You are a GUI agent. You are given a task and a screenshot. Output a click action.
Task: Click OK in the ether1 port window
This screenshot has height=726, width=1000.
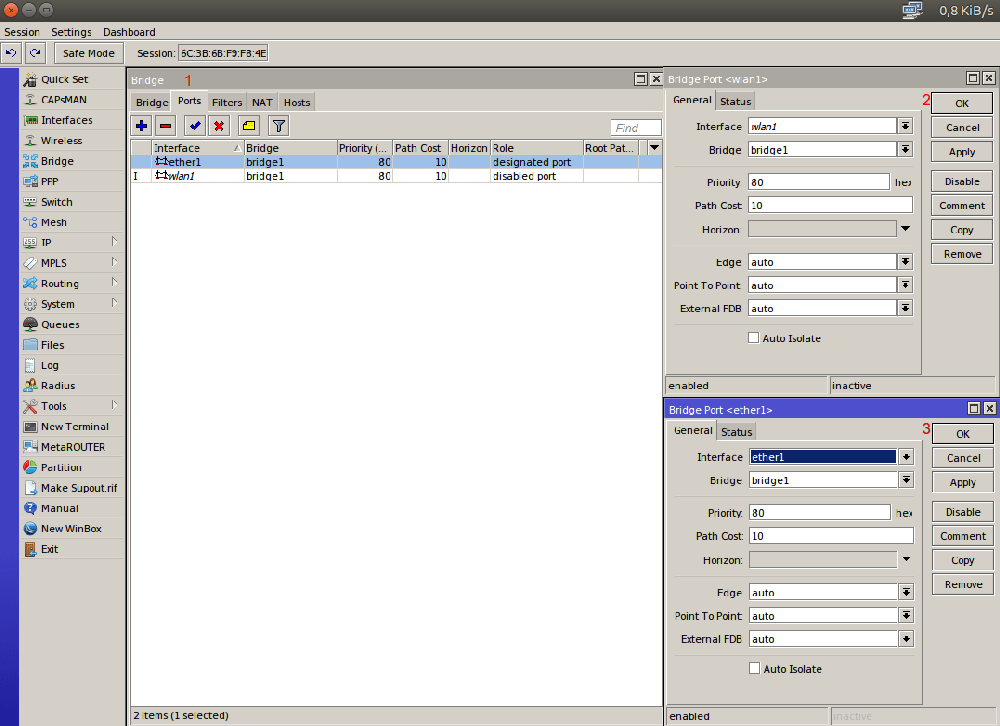click(963, 434)
